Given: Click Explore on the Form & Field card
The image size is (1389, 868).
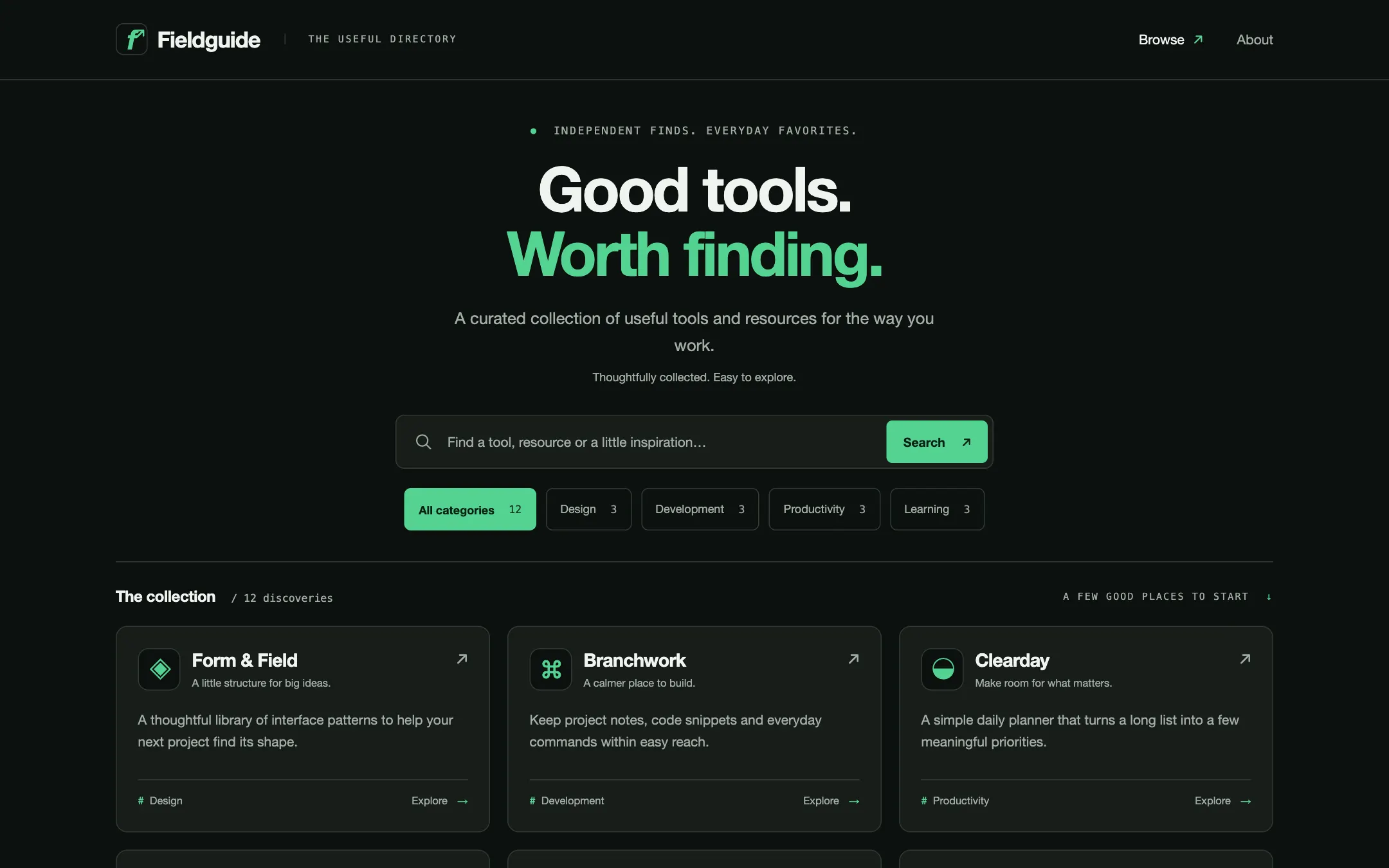Looking at the screenshot, I should coord(440,800).
